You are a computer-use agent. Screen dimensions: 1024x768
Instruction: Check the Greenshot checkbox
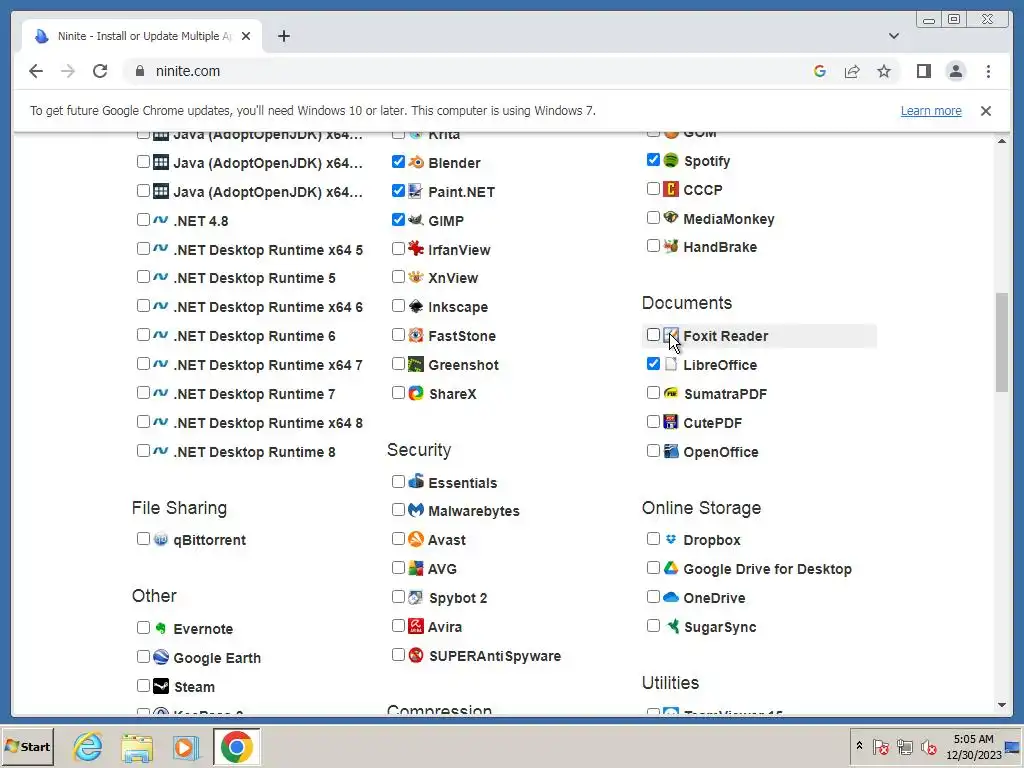click(x=398, y=364)
